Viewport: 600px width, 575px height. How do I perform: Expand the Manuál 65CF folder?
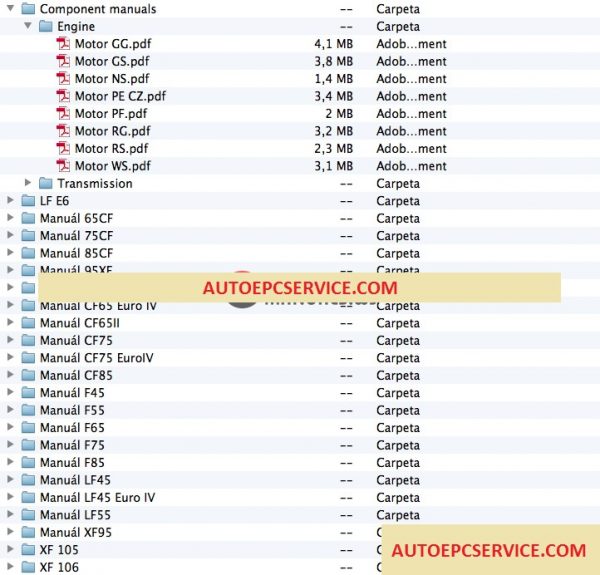10,218
